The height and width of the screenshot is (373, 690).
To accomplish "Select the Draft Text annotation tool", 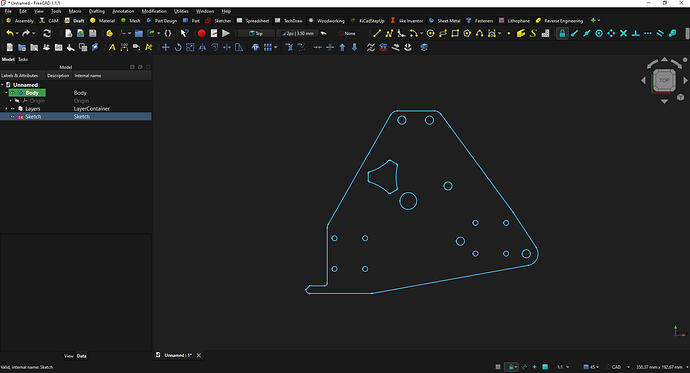I will pos(112,48).
